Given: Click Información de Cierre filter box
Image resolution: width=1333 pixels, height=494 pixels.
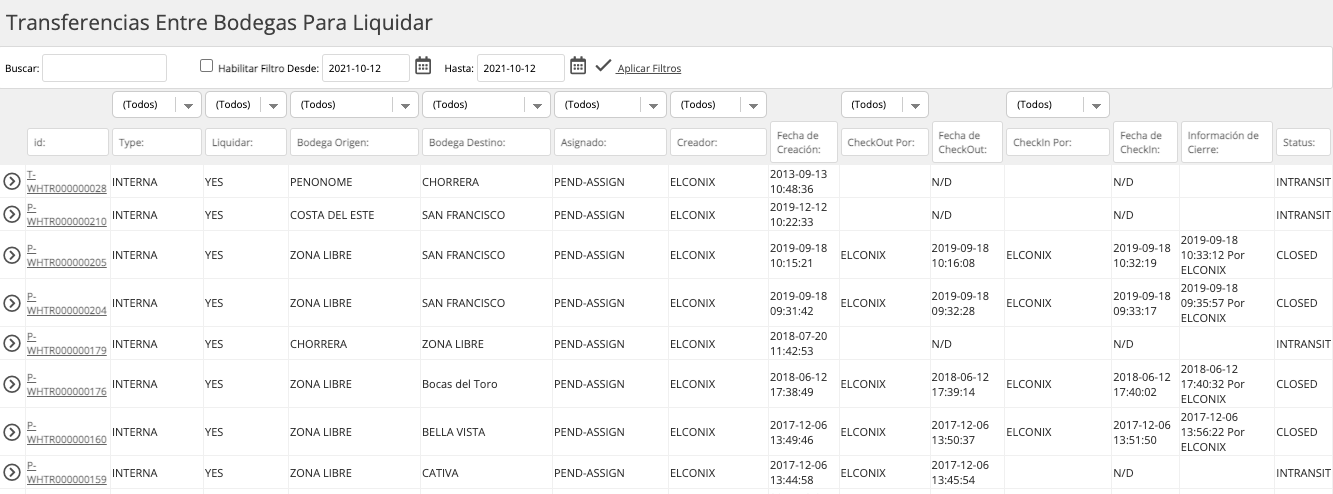Looking at the screenshot, I should (1226, 142).
